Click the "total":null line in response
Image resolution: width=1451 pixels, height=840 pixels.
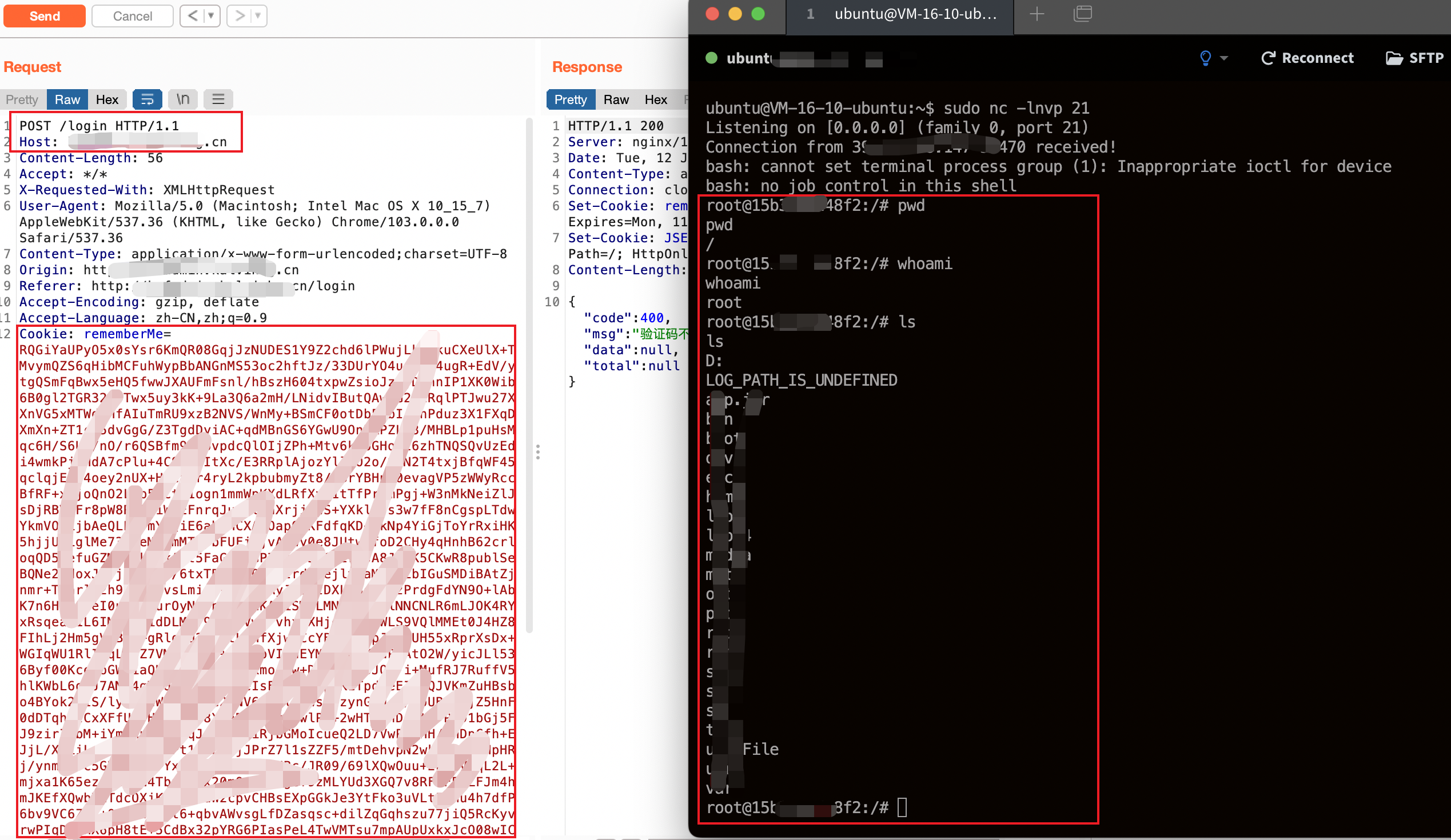tap(632, 366)
